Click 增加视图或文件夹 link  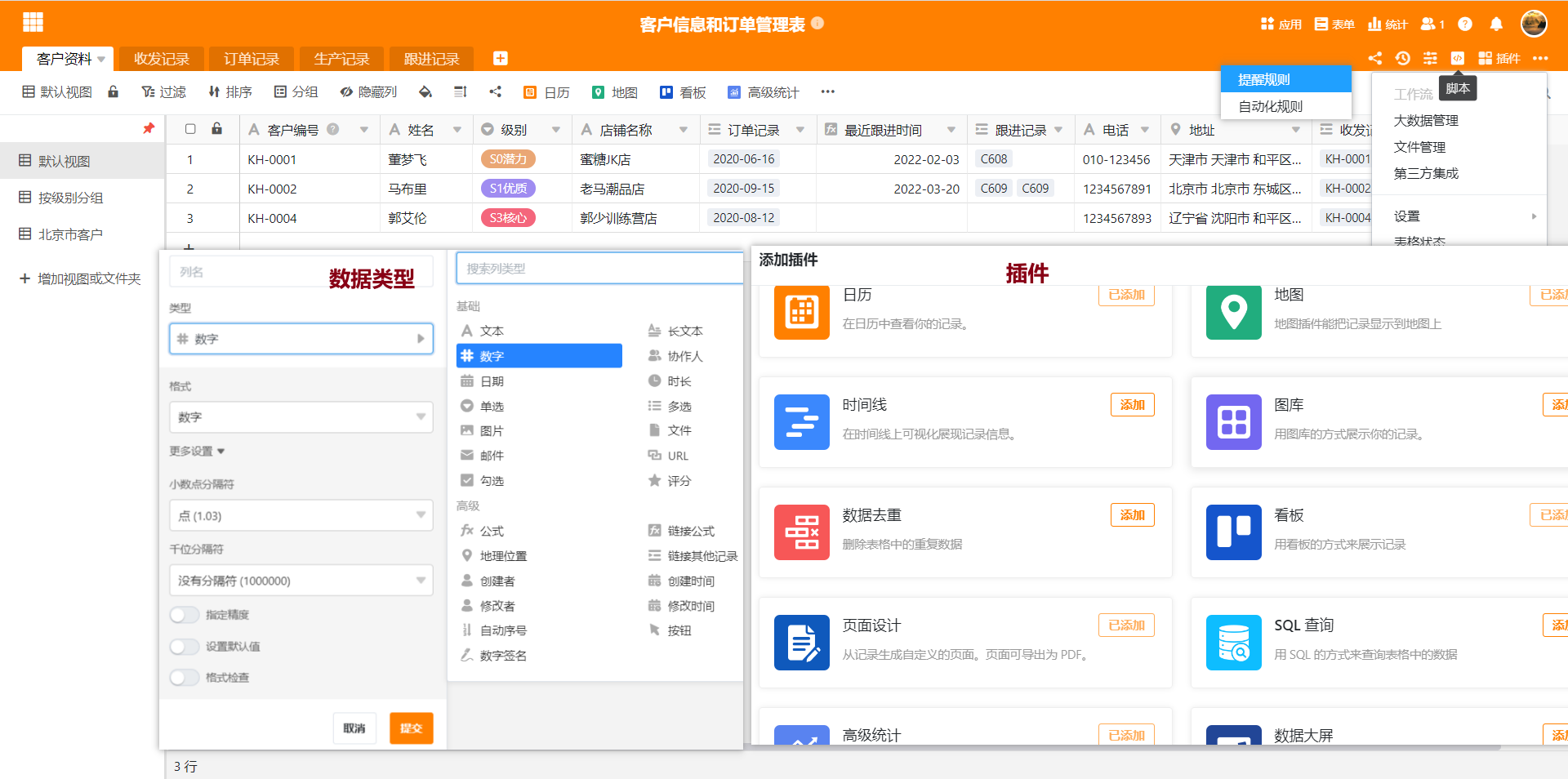click(x=80, y=278)
